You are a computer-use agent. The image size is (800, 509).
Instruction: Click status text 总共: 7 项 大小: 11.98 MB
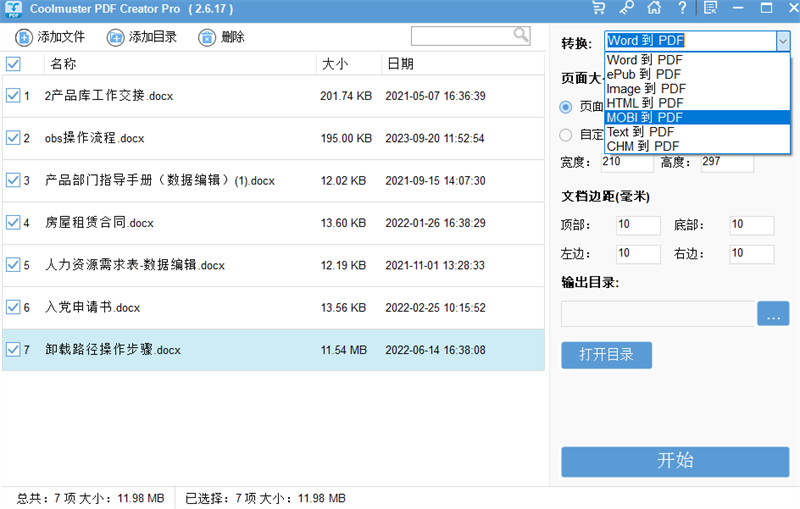(91, 498)
